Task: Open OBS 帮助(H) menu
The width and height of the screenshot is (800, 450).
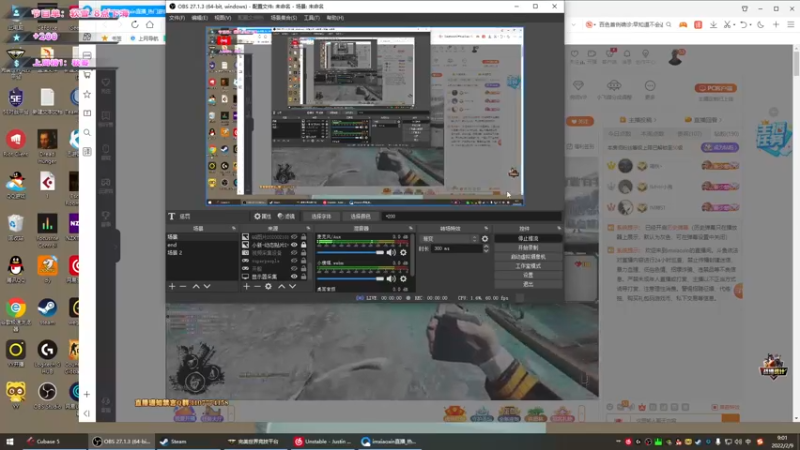Action: pyautogui.click(x=335, y=18)
